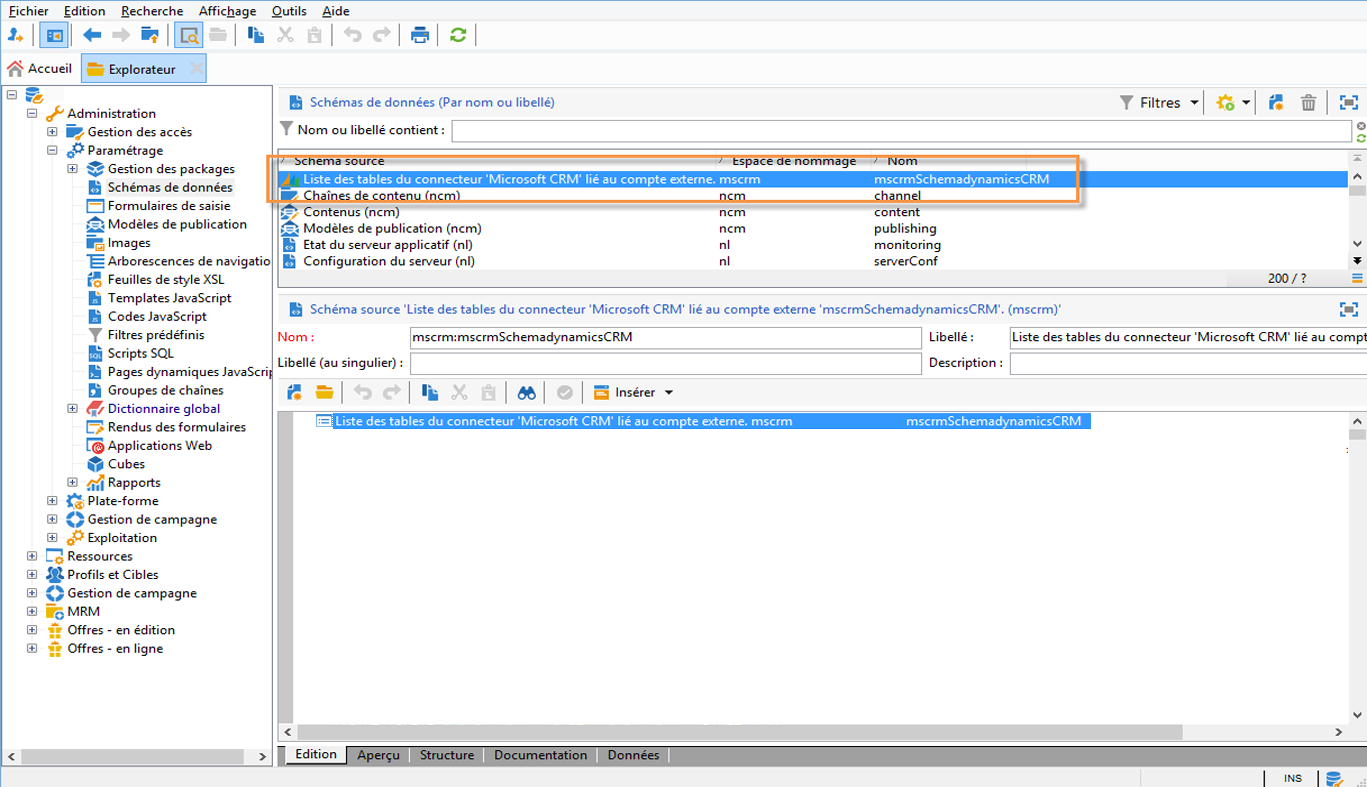Open the Filtres dropdown
Screen dimensions: 1367x787
coord(1158,102)
